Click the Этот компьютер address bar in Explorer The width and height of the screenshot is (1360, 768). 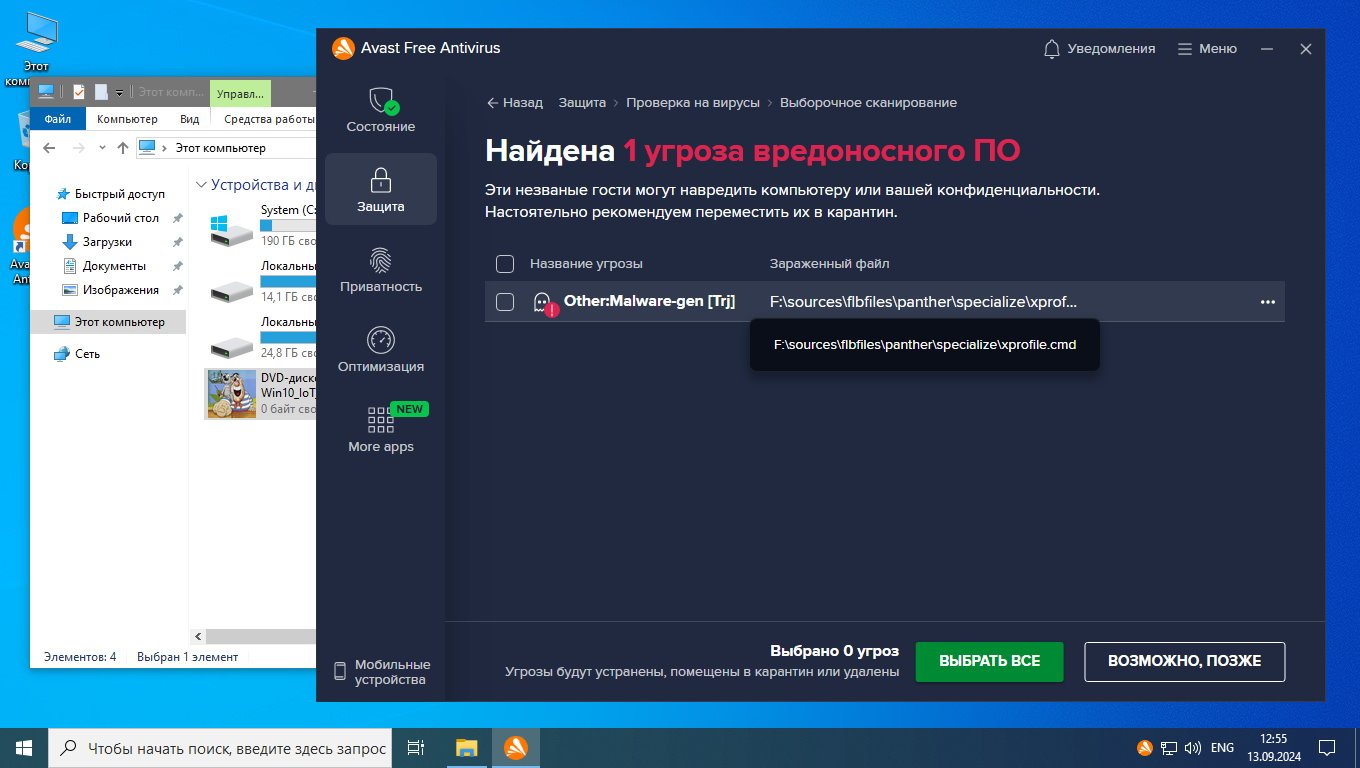pyautogui.click(x=226, y=148)
